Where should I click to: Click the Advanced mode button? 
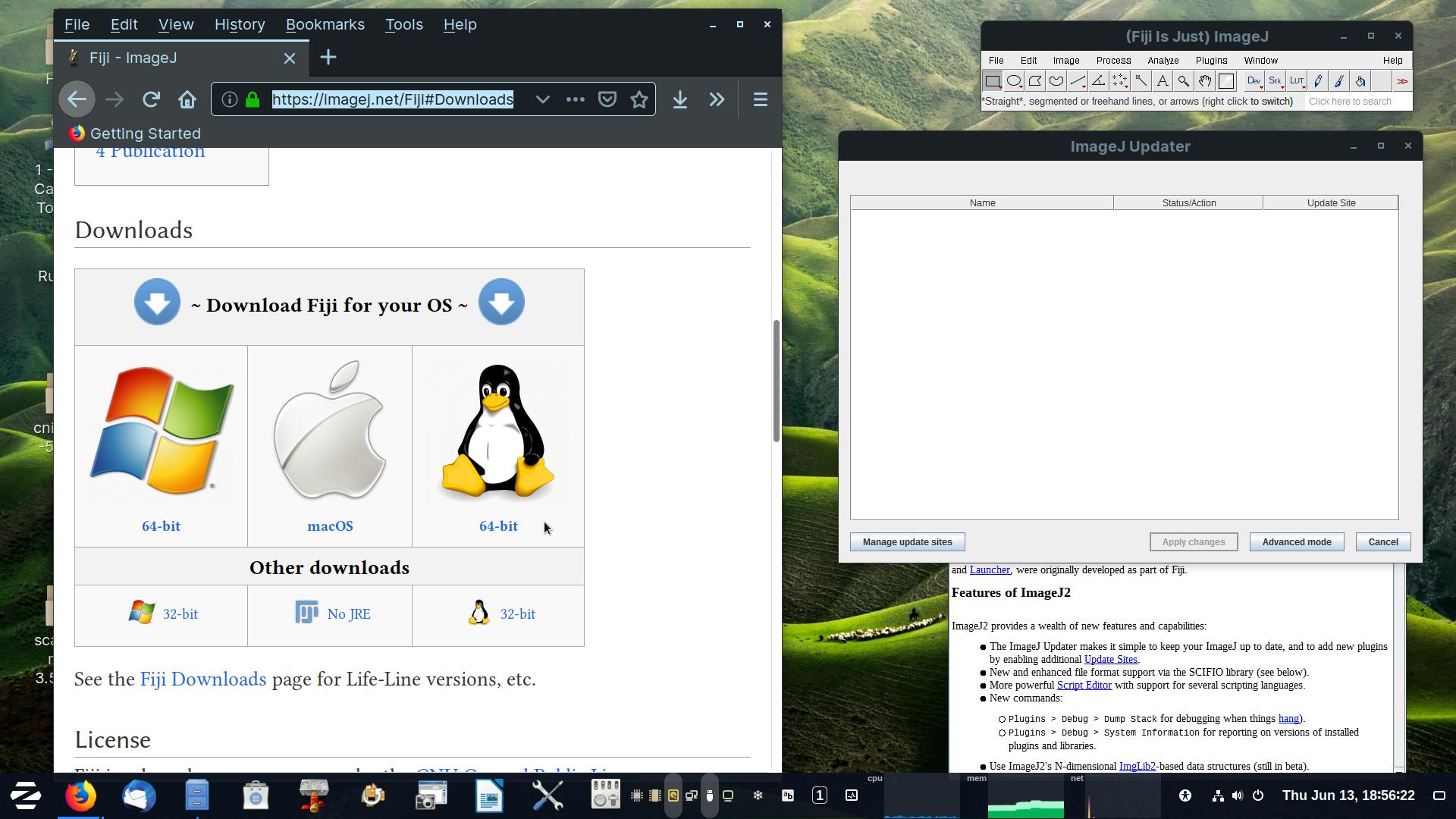(x=1296, y=542)
